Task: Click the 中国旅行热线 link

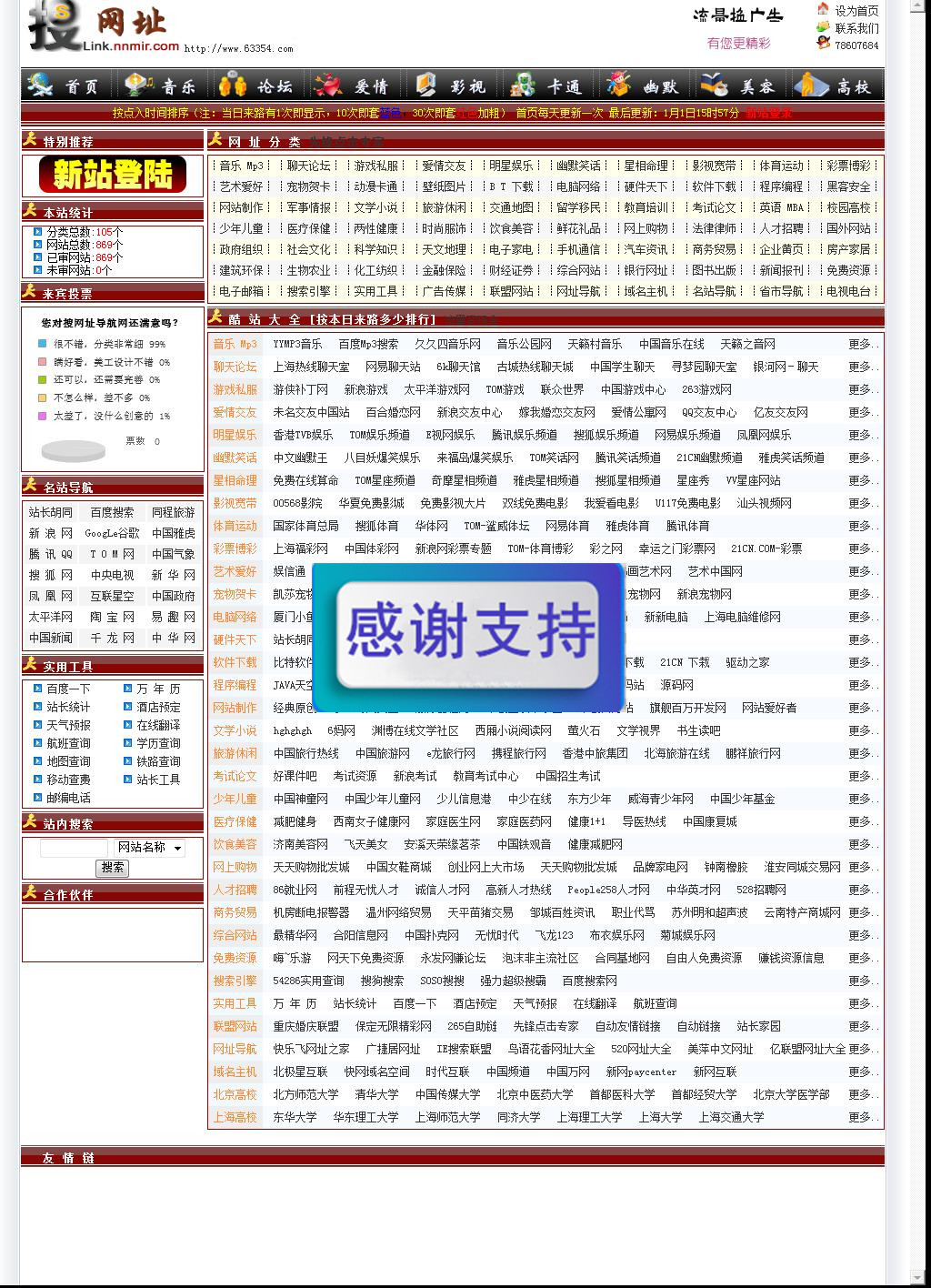Action: [305, 753]
